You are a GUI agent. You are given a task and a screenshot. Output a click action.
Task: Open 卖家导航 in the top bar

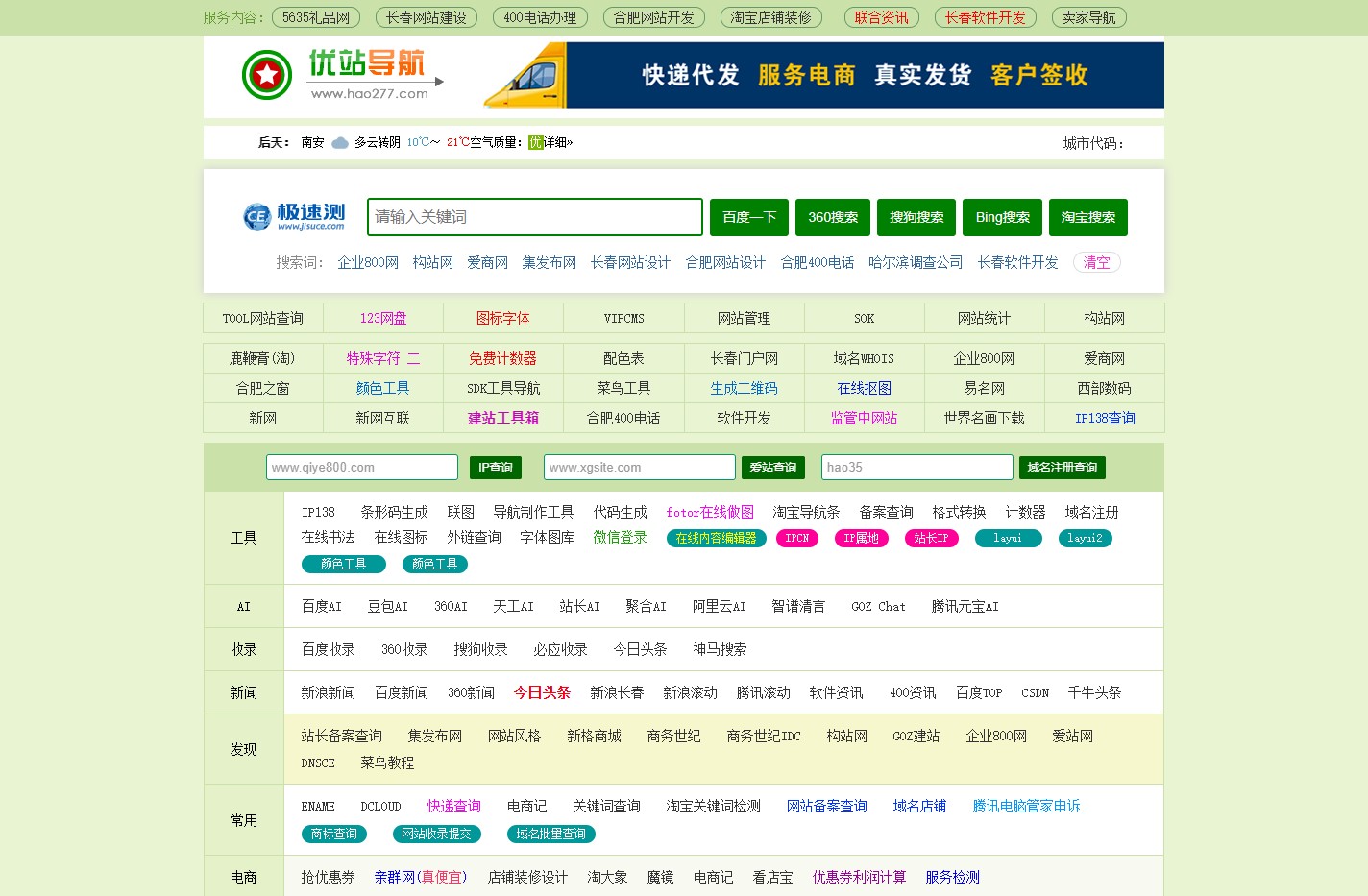(x=1089, y=17)
